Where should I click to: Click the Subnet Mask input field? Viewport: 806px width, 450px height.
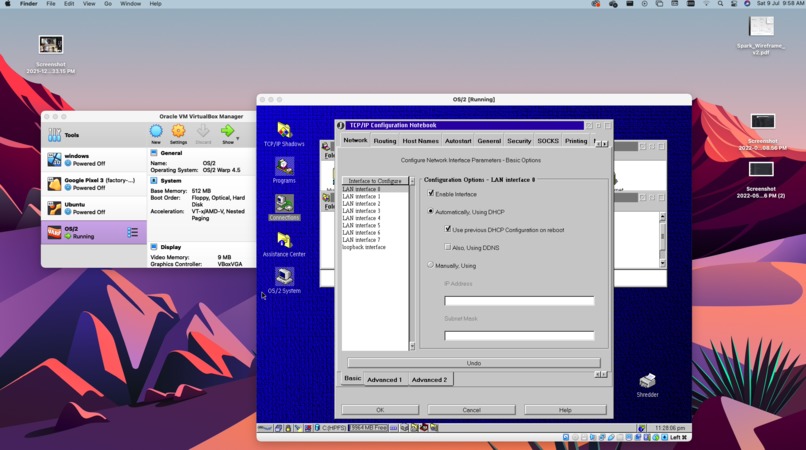[519, 336]
